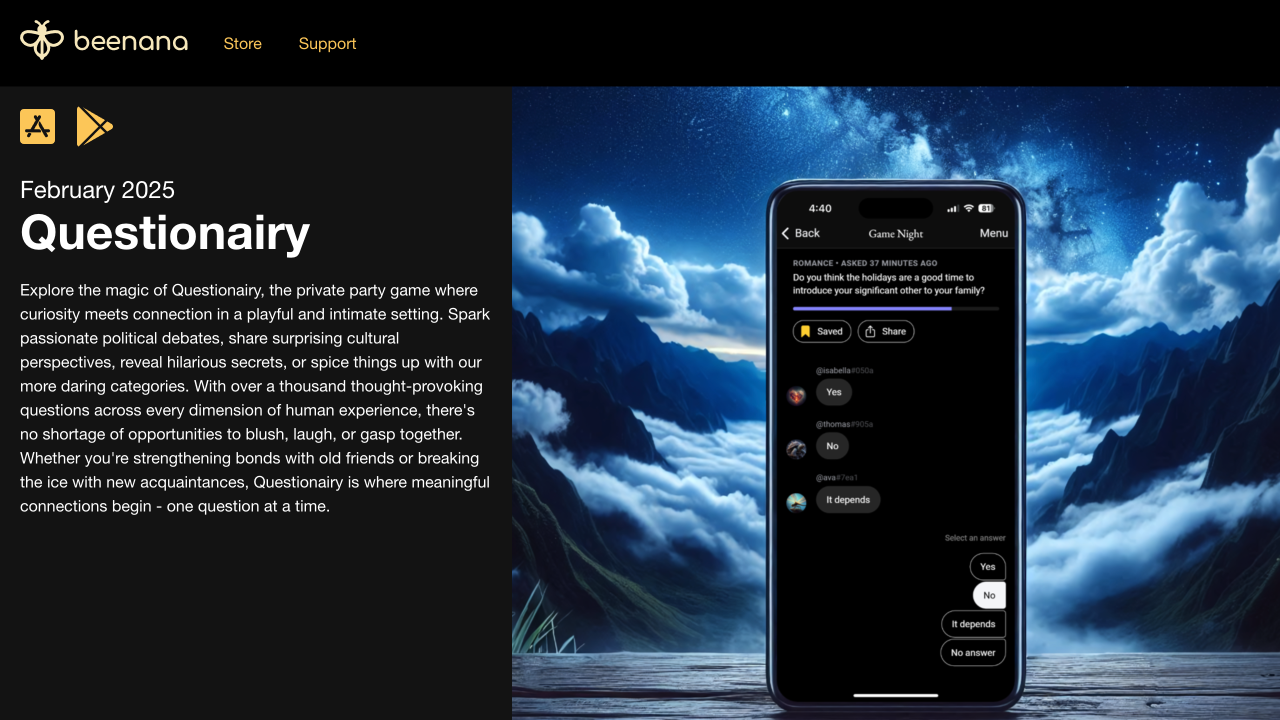Click the Game Night title
The width and height of the screenshot is (1280, 720).
(896, 234)
